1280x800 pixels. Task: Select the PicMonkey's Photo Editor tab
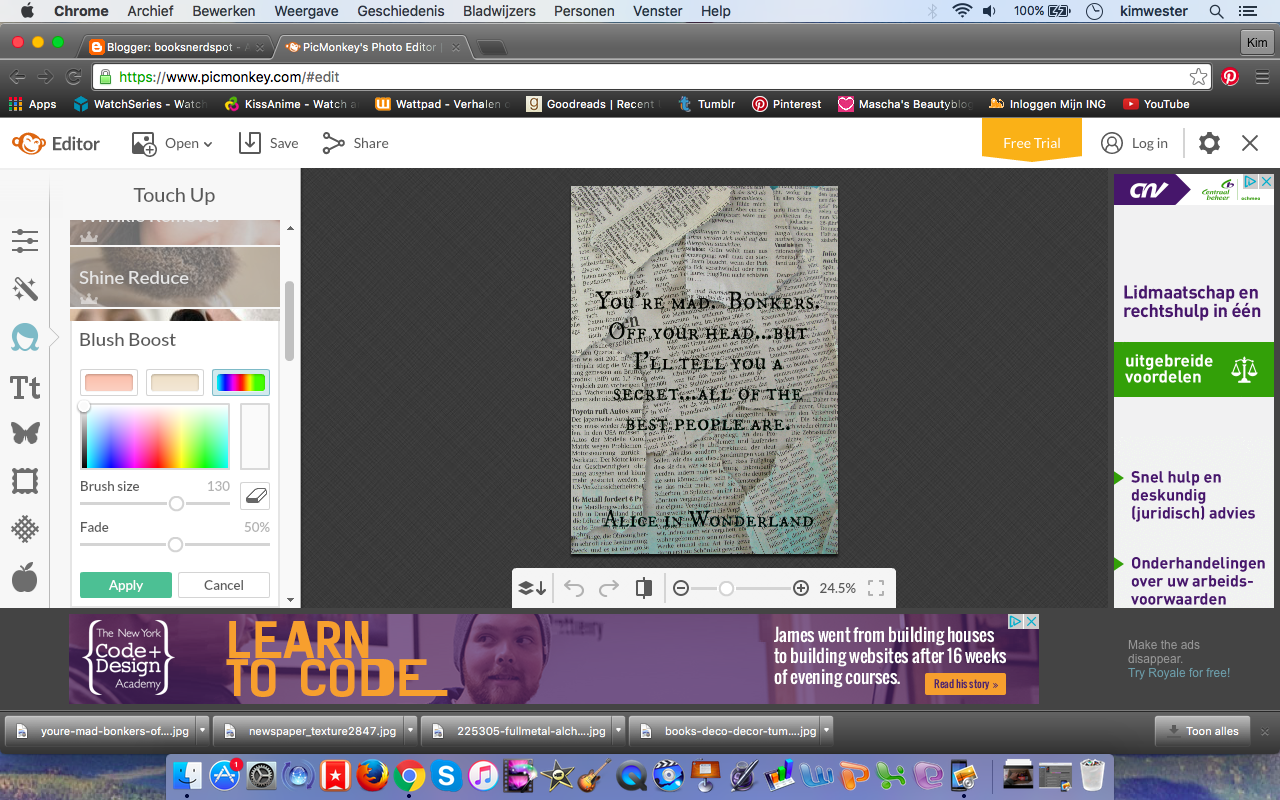click(x=370, y=47)
